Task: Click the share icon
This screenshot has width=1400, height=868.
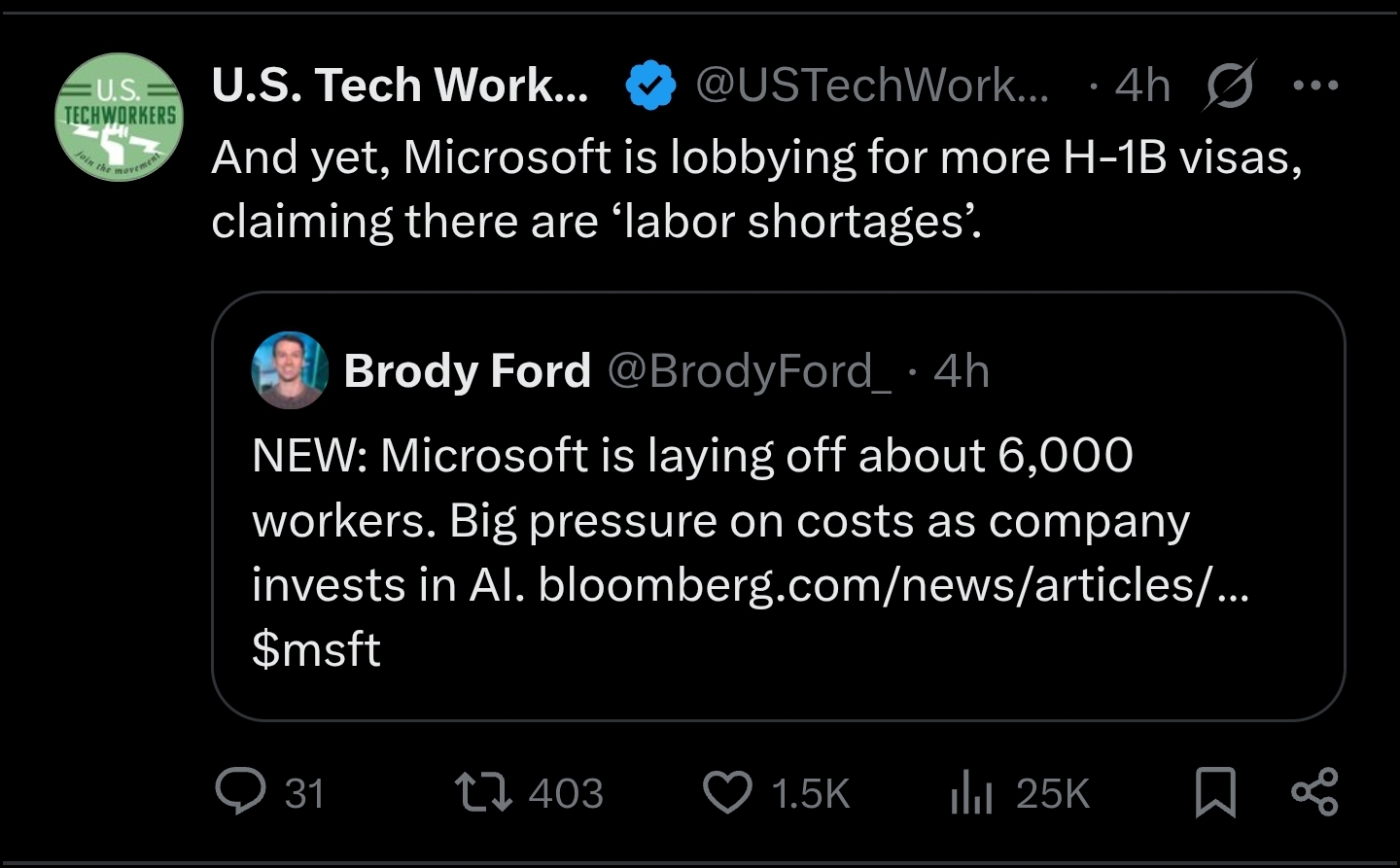Action: tap(1314, 791)
